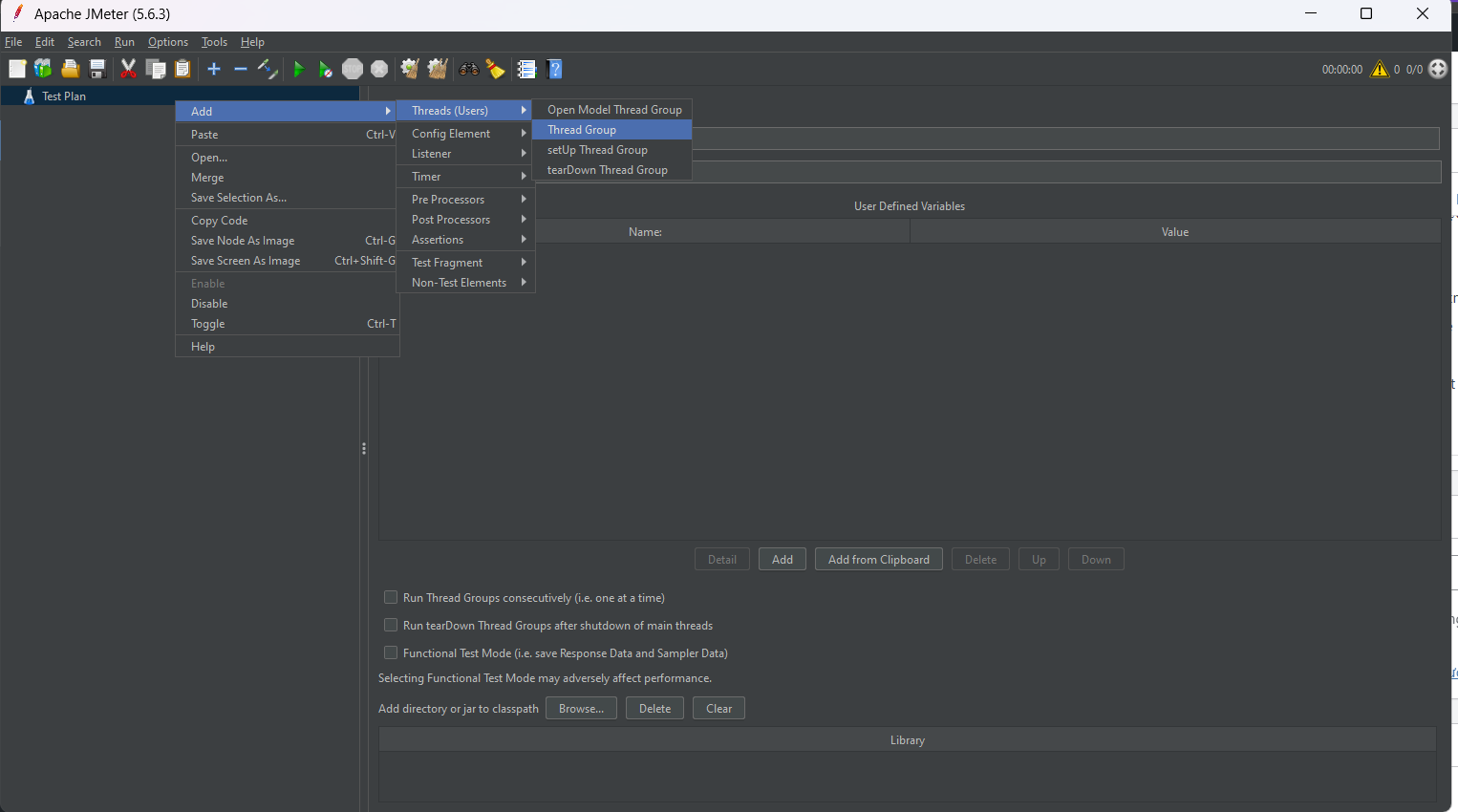Click the yellow warning log indicator
Image resolution: width=1458 pixels, height=812 pixels.
tap(1379, 69)
